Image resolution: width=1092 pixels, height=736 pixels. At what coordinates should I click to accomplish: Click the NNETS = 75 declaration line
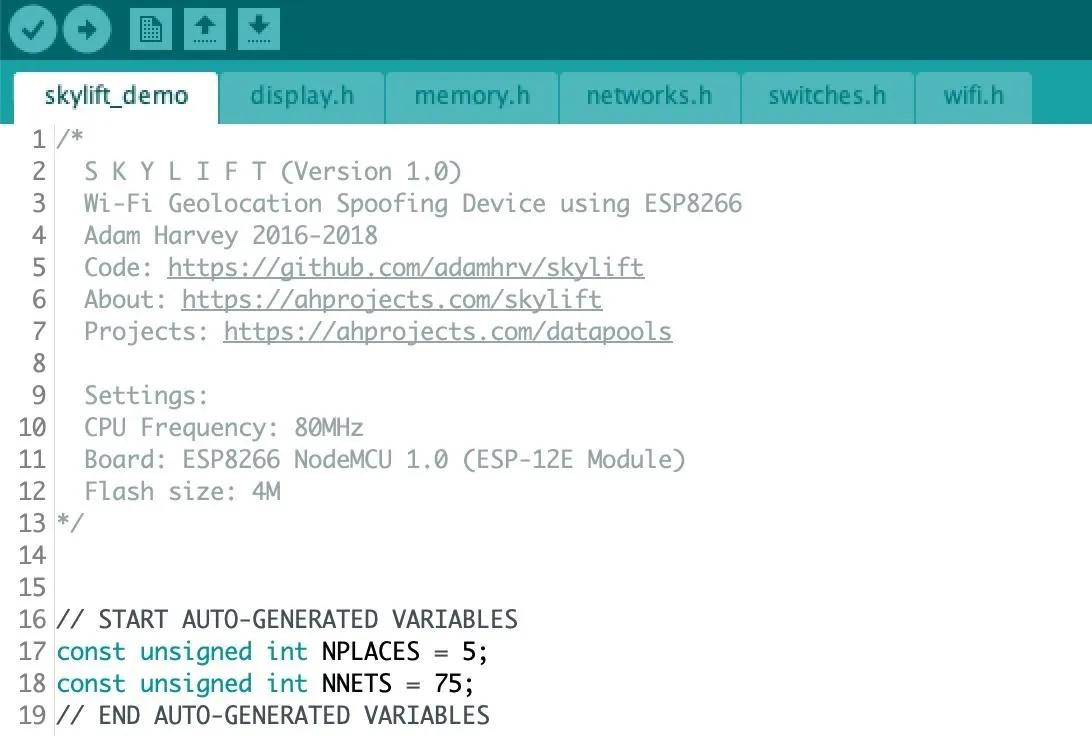[x=265, y=684]
